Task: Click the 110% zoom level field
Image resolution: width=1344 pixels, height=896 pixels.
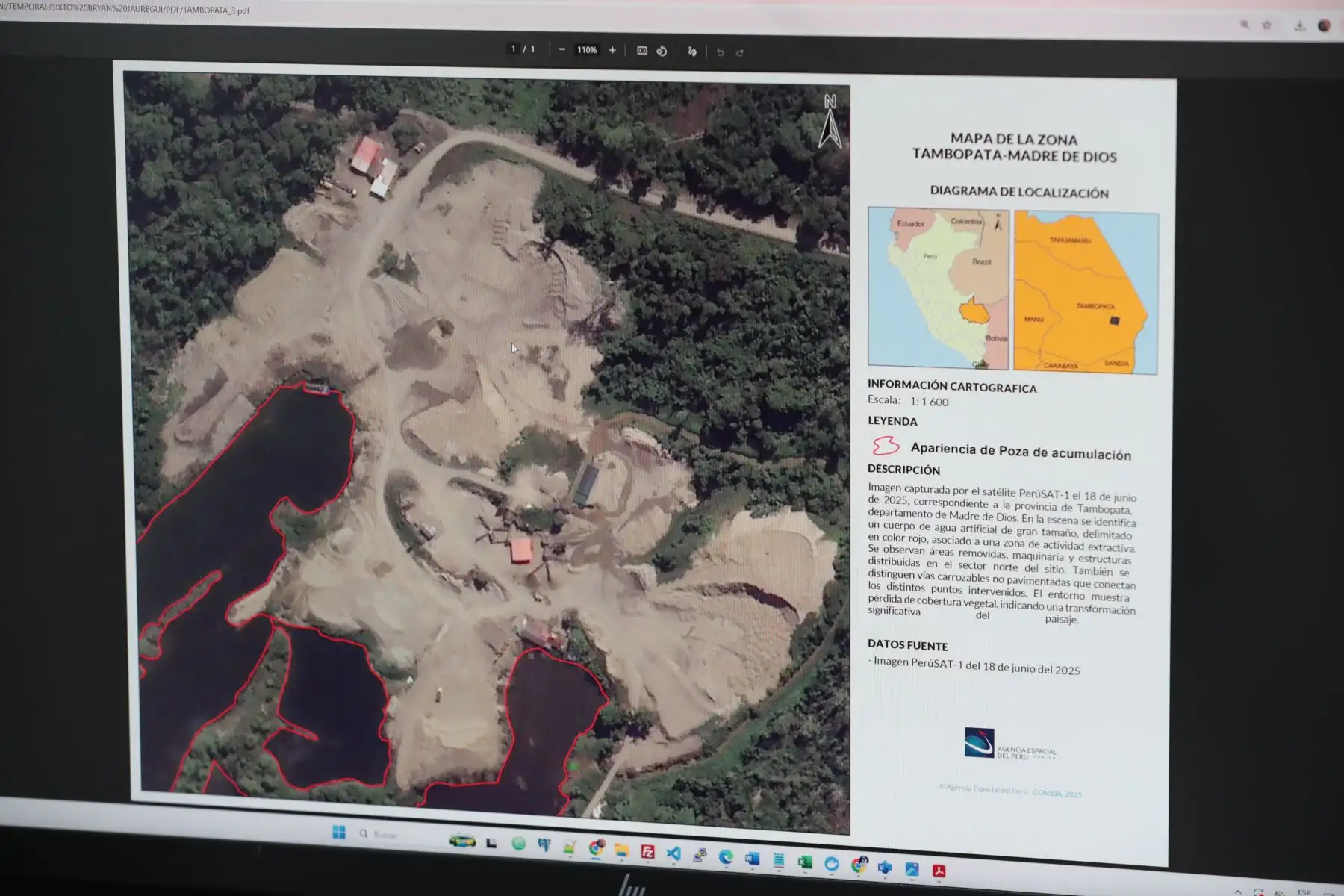Action: click(x=587, y=50)
